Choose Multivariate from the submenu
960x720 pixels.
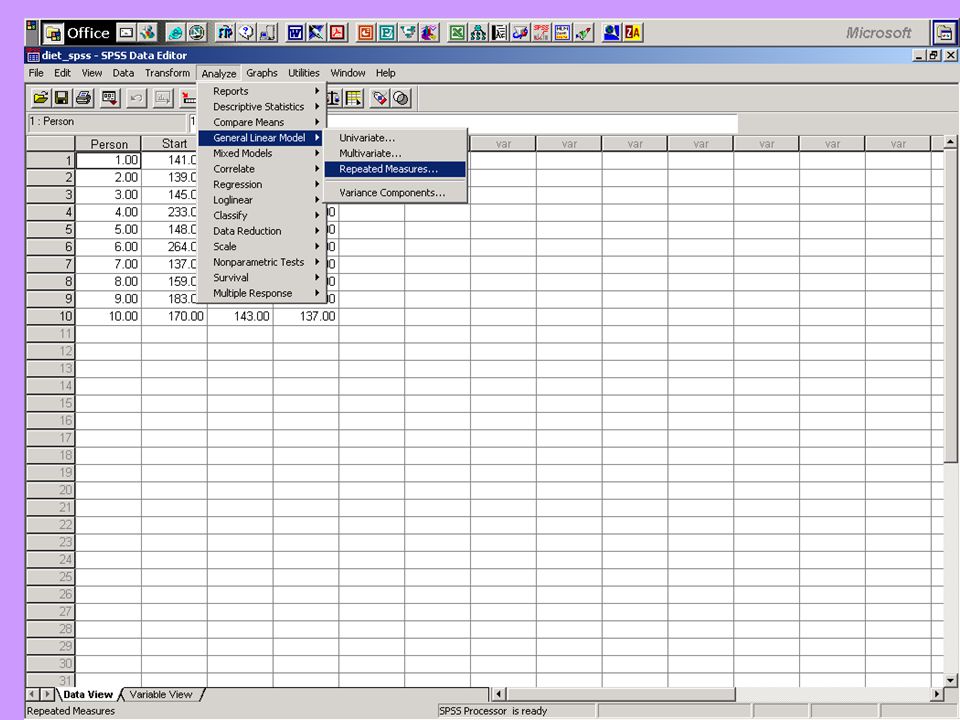(395, 153)
